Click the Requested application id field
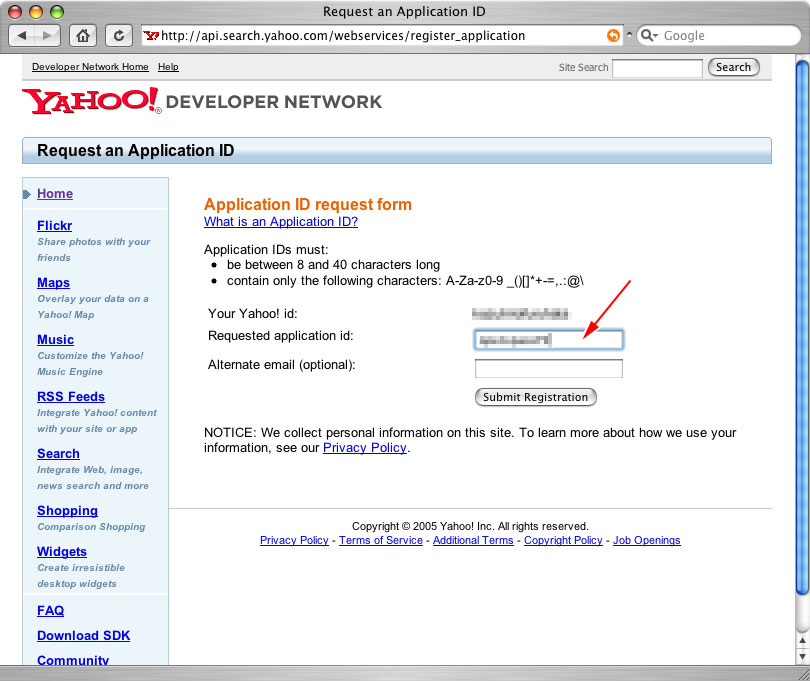810x681 pixels. point(549,339)
